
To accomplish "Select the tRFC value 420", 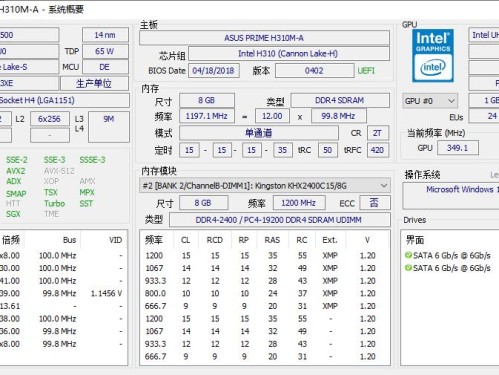I will 377,150.
